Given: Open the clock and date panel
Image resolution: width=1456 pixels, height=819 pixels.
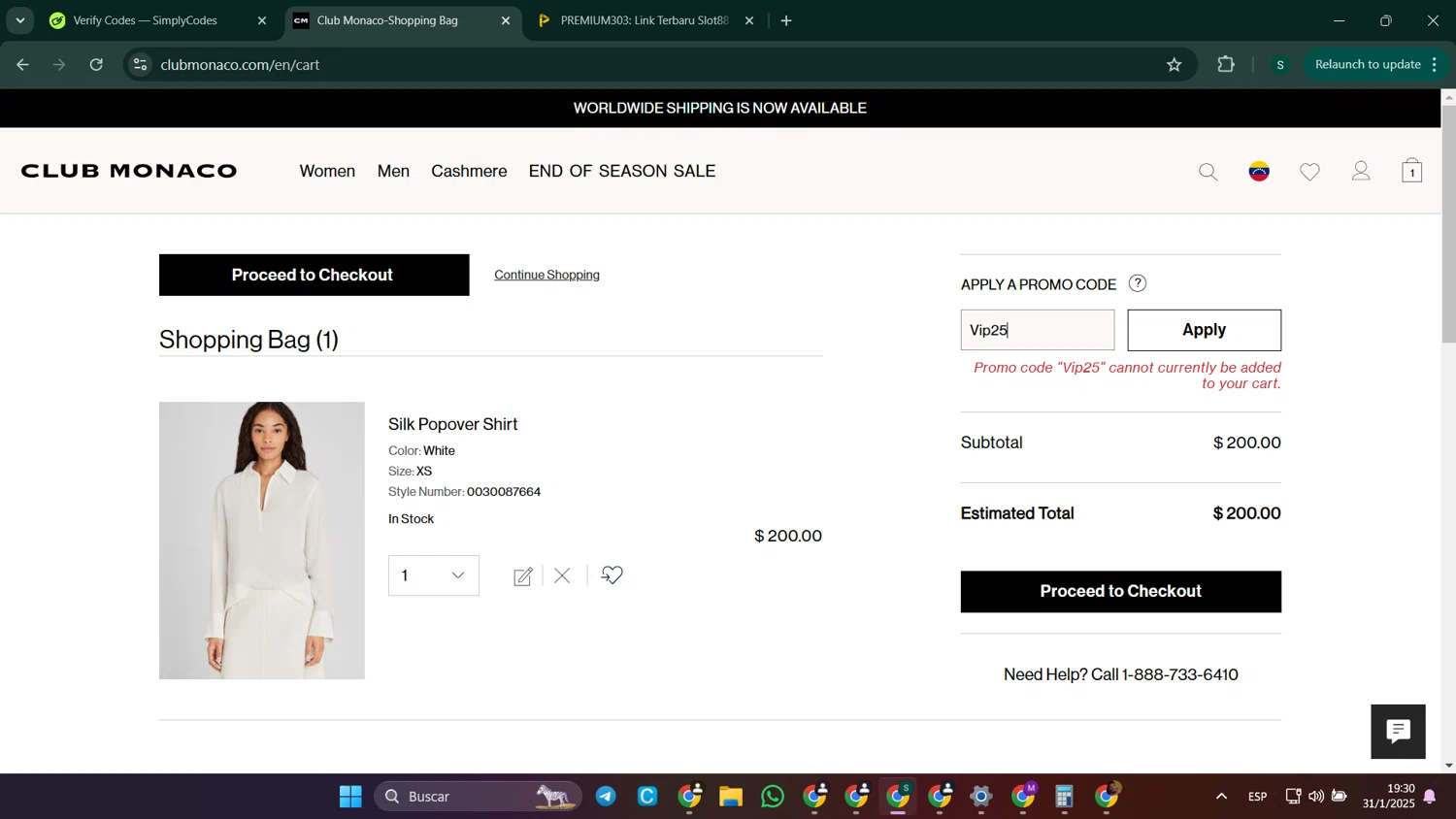Looking at the screenshot, I should coord(1388,797).
